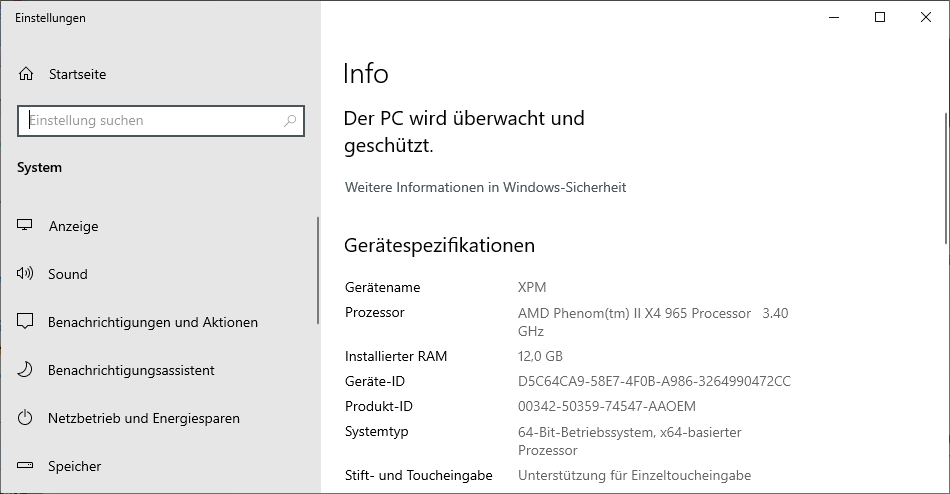Open Weitere Informationen in Windows-Sicherheit link
The image size is (950, 494).
pos(485,187)
